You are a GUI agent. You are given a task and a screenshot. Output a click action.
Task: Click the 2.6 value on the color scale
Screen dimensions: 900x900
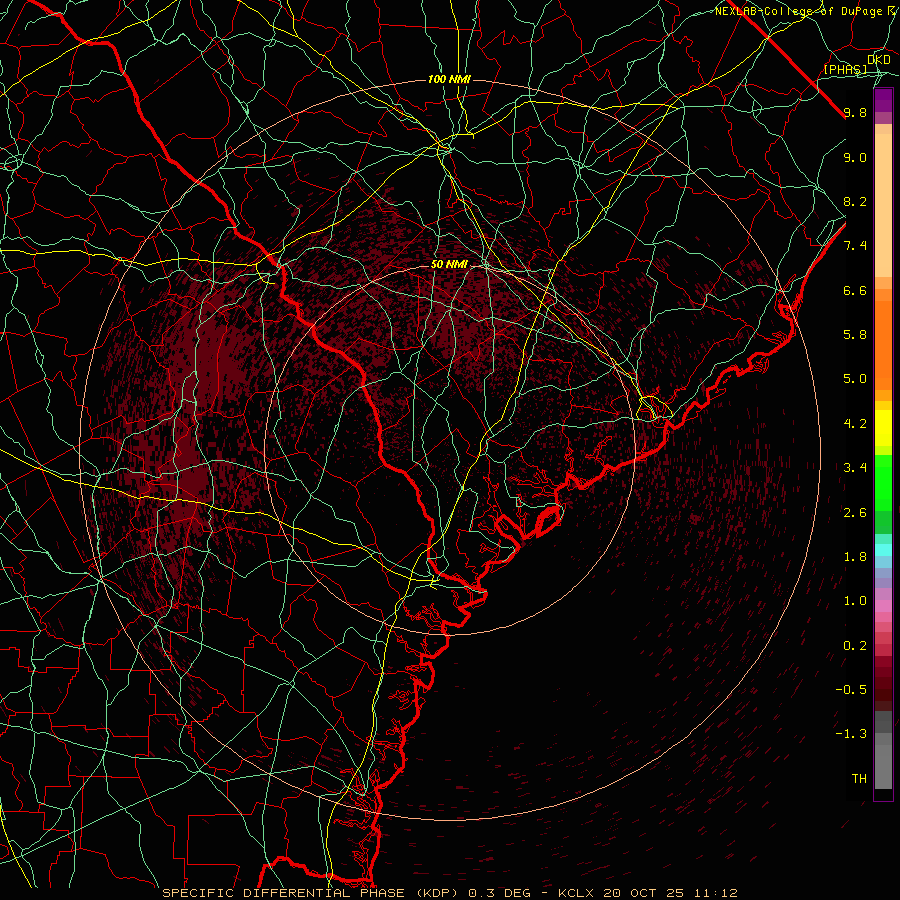855,513
